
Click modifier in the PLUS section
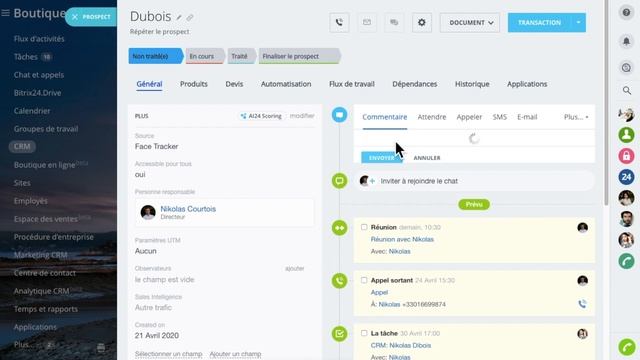click(x=302, y=116)
